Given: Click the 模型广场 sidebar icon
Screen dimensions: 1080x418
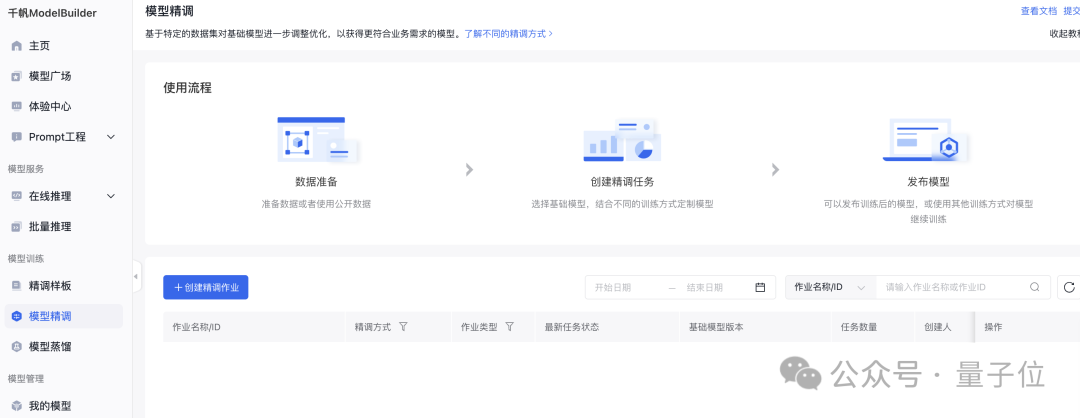Looking at the screenshot, I should pos(16,76).
